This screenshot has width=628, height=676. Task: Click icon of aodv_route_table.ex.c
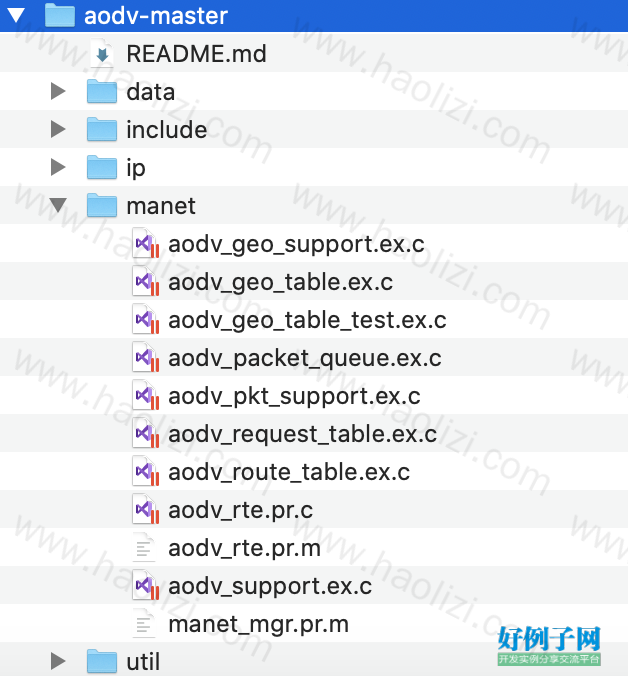pos(146,472)
